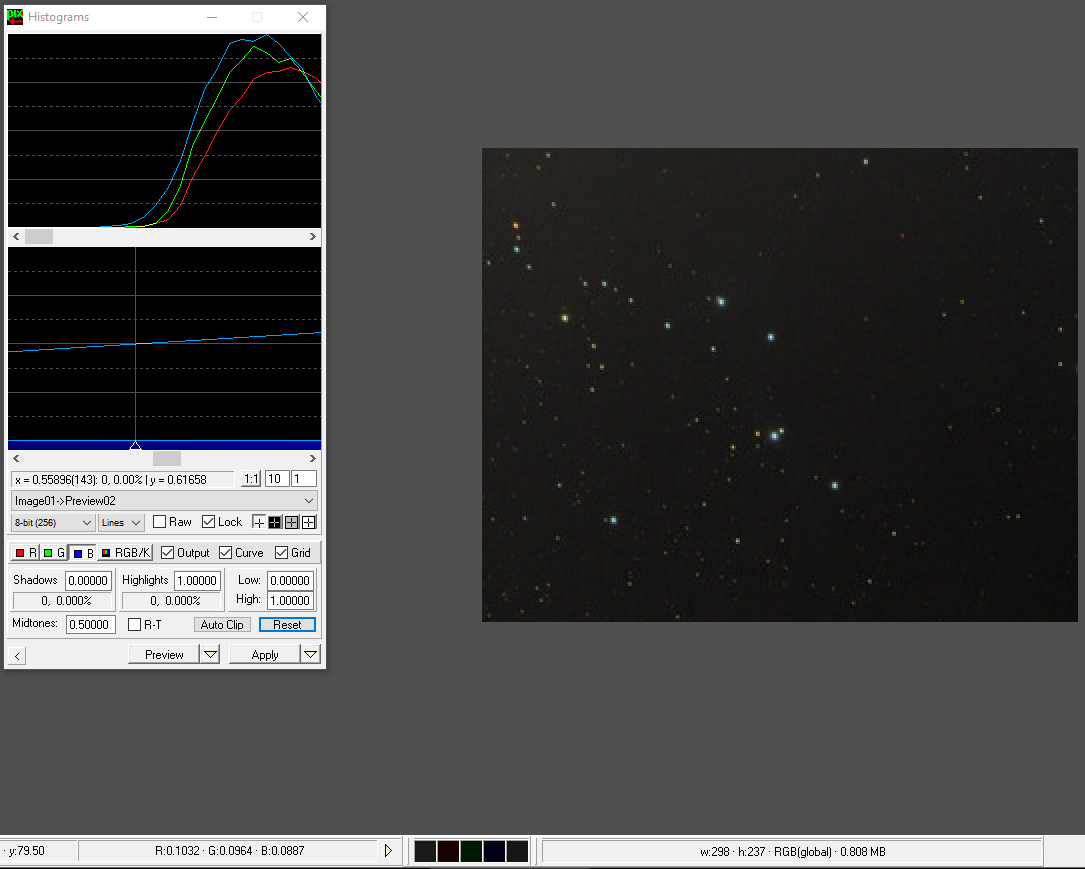
Task: Click the Reset button
Action: pyautogui.click(x=287, y=625)
